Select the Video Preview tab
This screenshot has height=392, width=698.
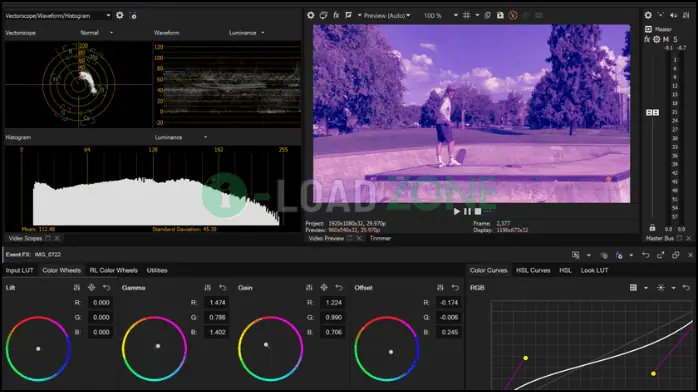coord(326,238)
